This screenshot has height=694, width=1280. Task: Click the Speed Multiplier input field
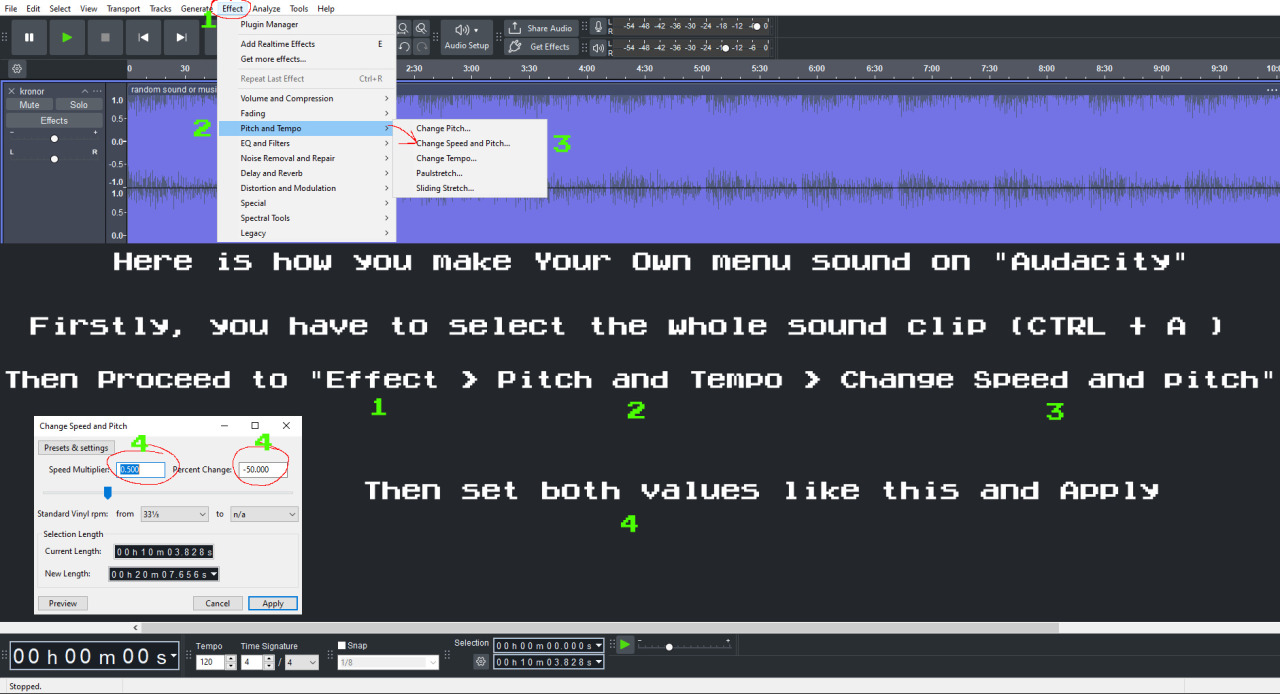point(141,469)
